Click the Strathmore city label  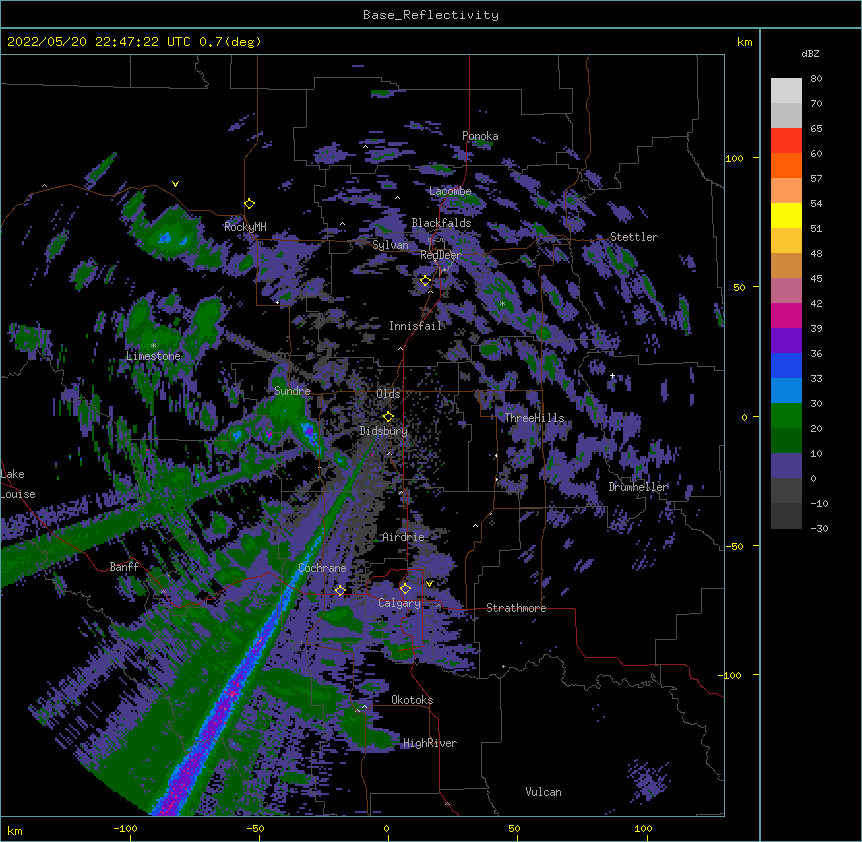point(516,608)
